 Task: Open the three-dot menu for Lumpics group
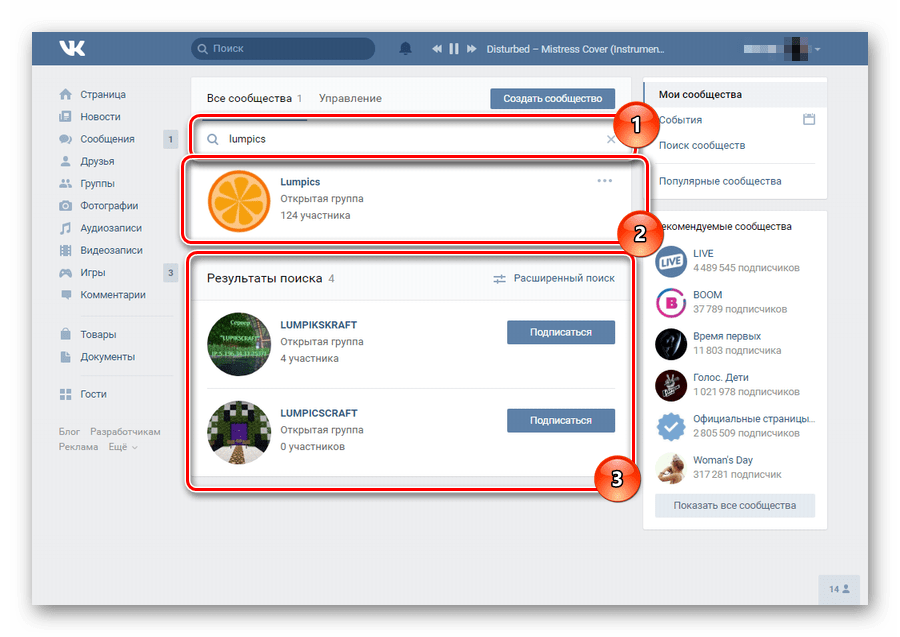coord(604,181)
